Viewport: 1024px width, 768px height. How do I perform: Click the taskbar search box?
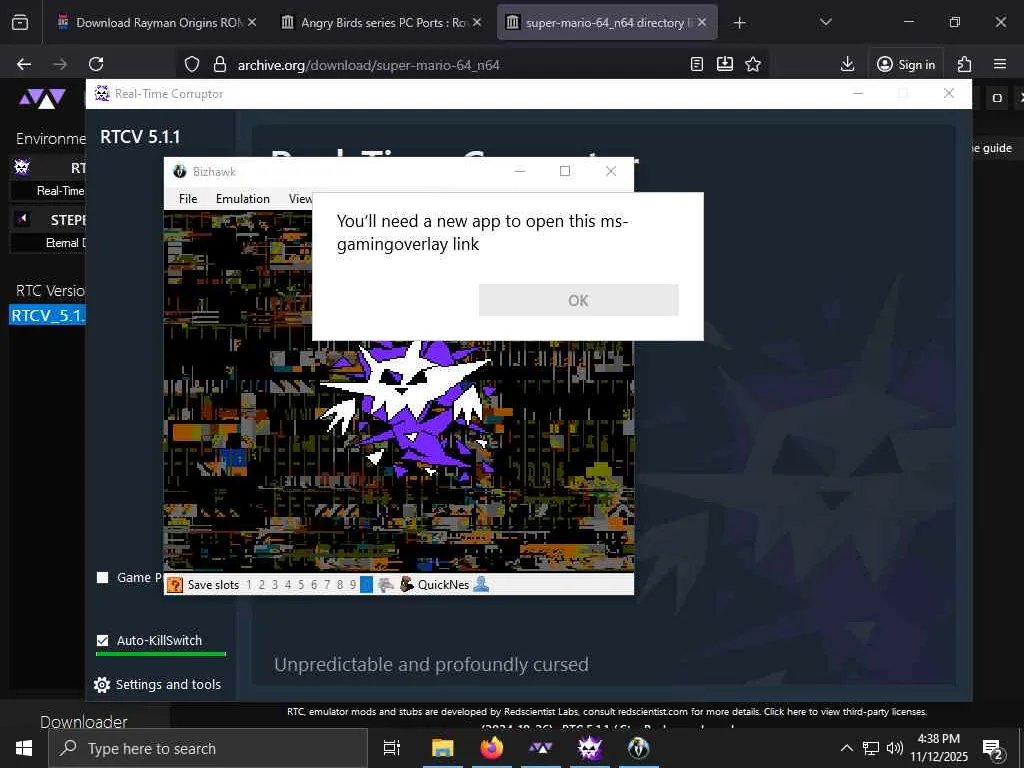pyautogui.click(x=208, y=748)
